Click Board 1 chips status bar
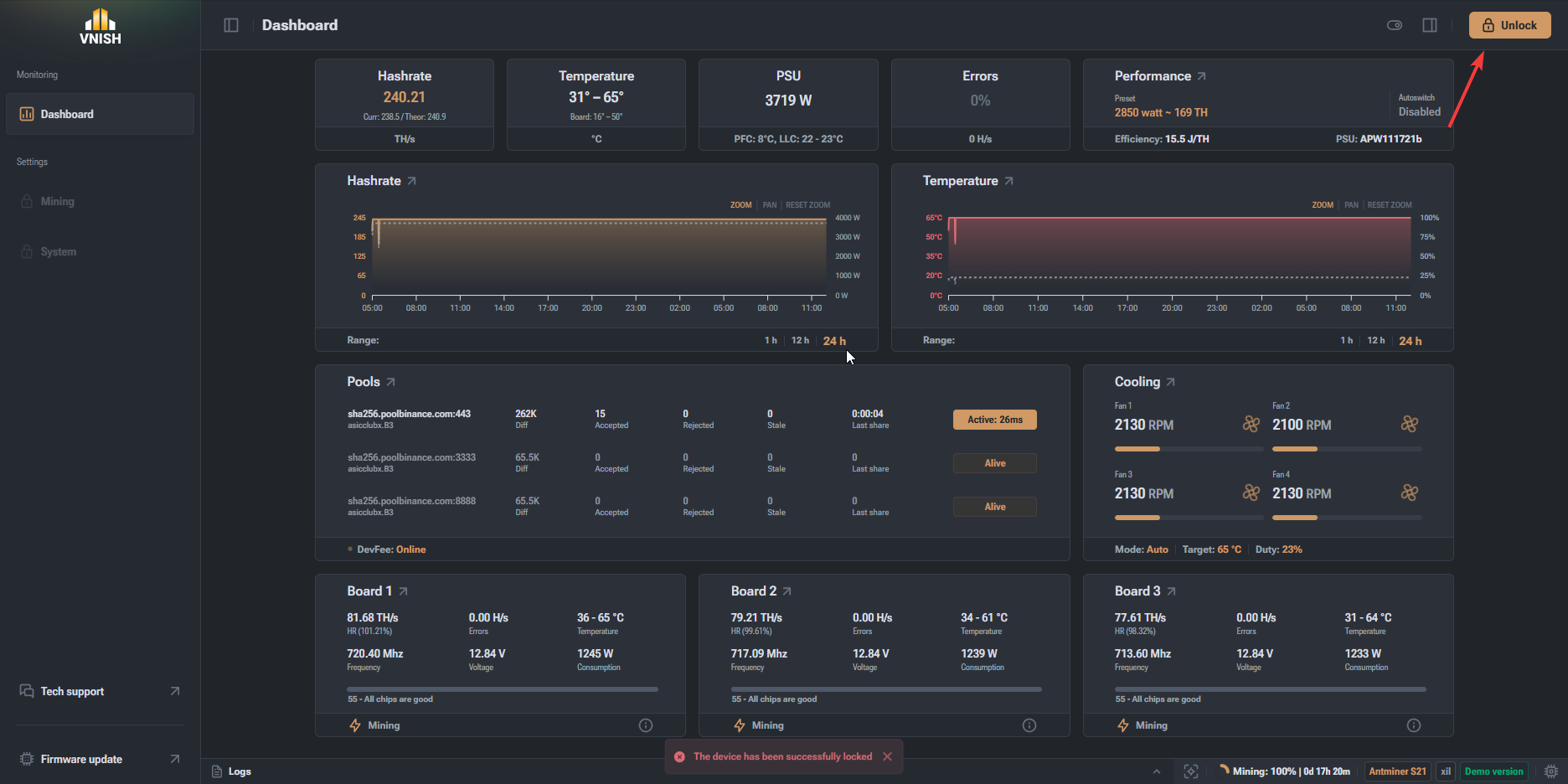Image resolution: width=1568 pixels, height=784 pixels. [503, 689]
